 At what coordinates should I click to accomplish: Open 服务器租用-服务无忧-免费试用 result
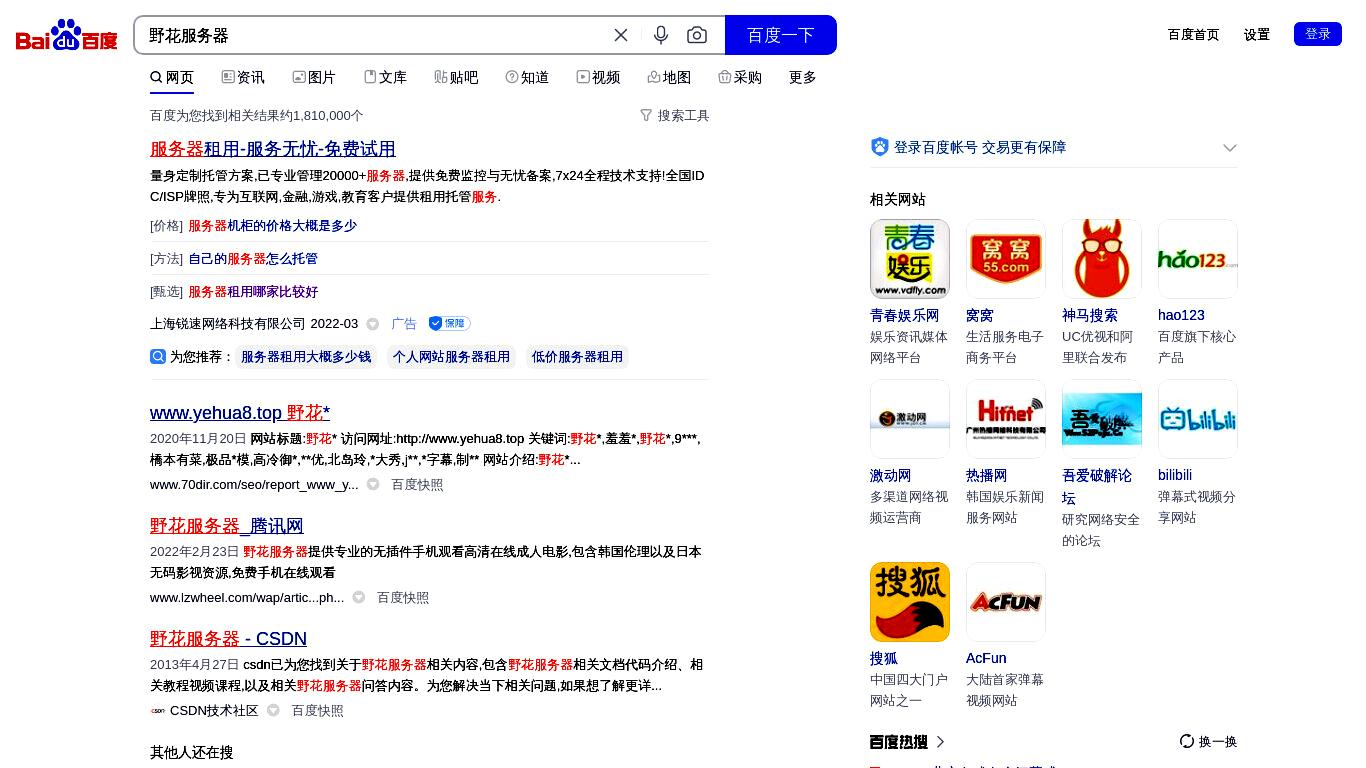tap(273, 149)
